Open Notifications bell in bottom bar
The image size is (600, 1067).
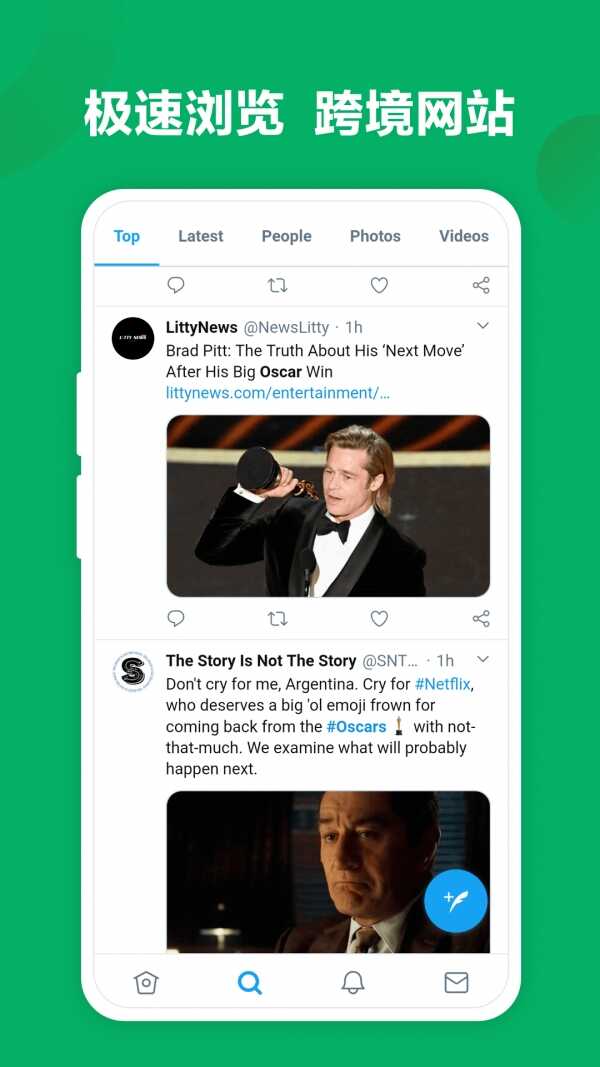click(353, 982)
